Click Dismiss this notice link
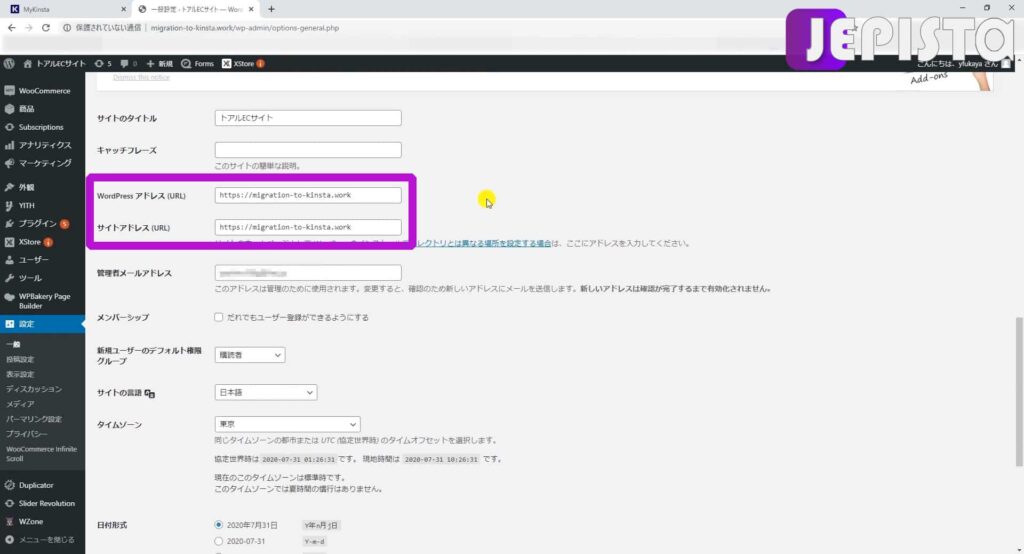Image resolution: width=1024 pixels, height=554 pixels. (x=141, y=77)
